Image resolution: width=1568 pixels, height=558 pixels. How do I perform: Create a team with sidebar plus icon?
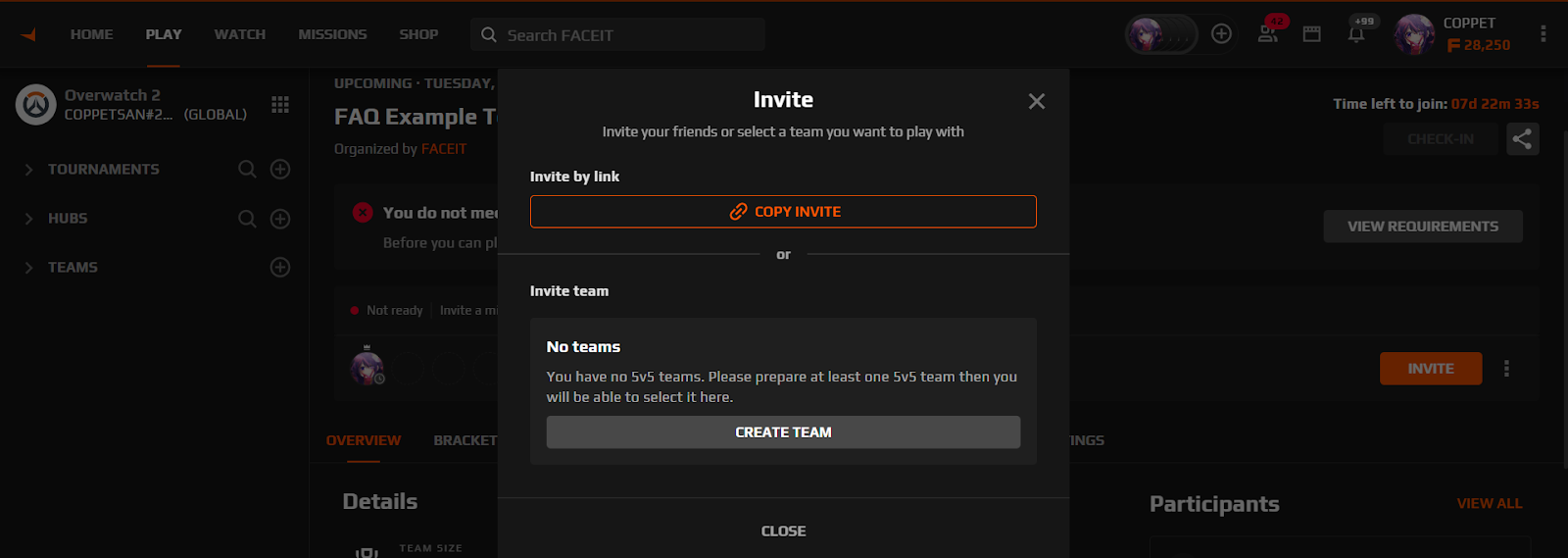click(x=280, y=267)
